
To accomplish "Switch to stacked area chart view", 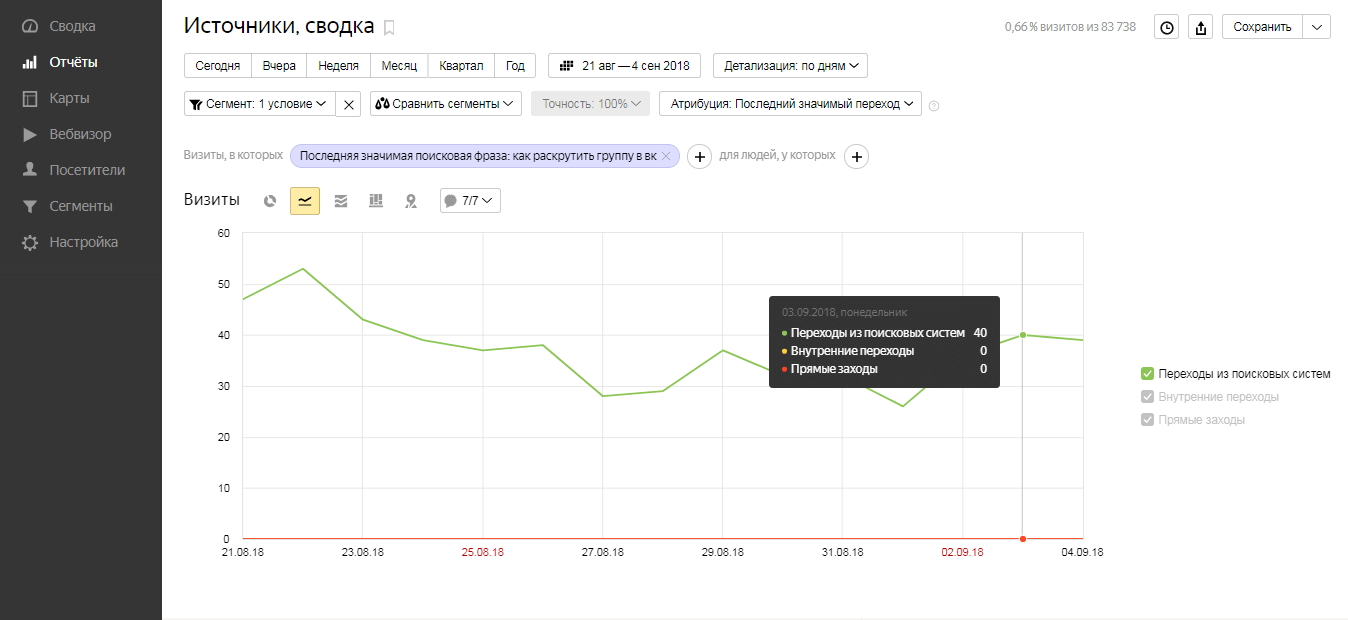I will point(341,201).
